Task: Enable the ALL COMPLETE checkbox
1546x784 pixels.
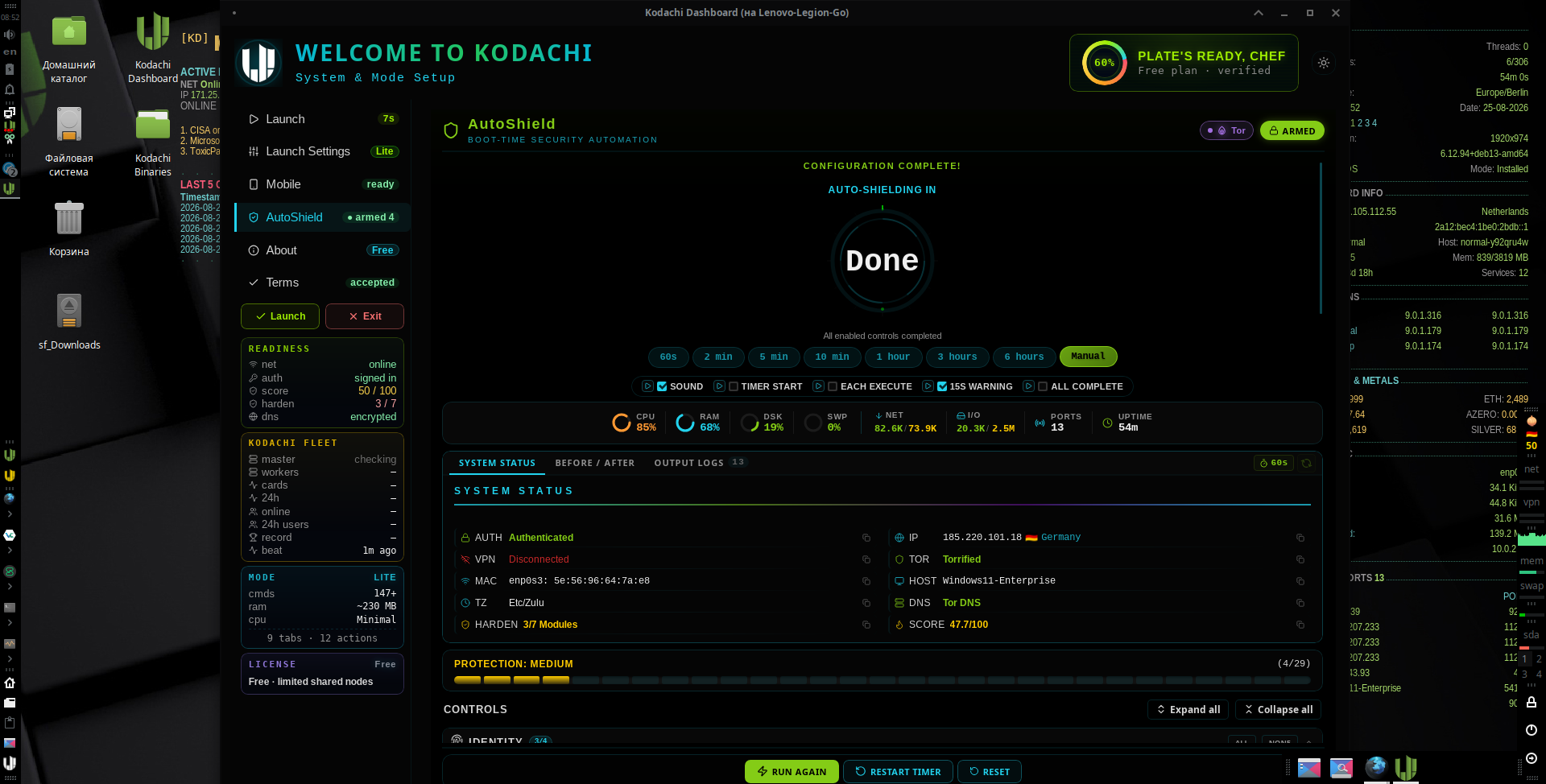Action: click(1043, 386)
